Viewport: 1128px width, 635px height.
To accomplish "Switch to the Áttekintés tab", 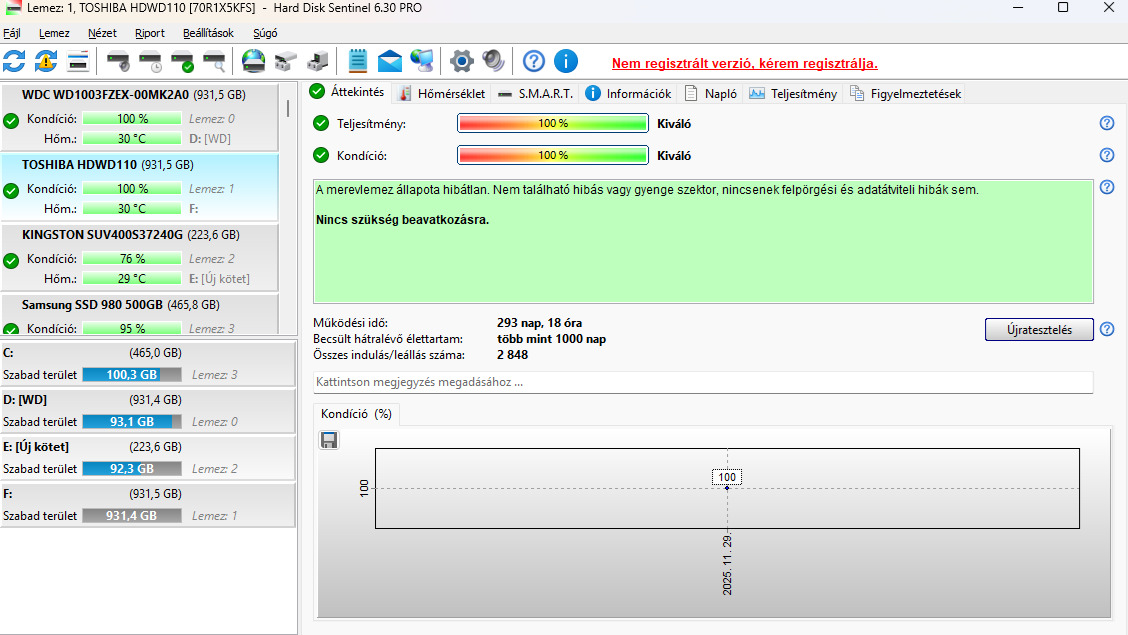I will (x=348, y=92).
